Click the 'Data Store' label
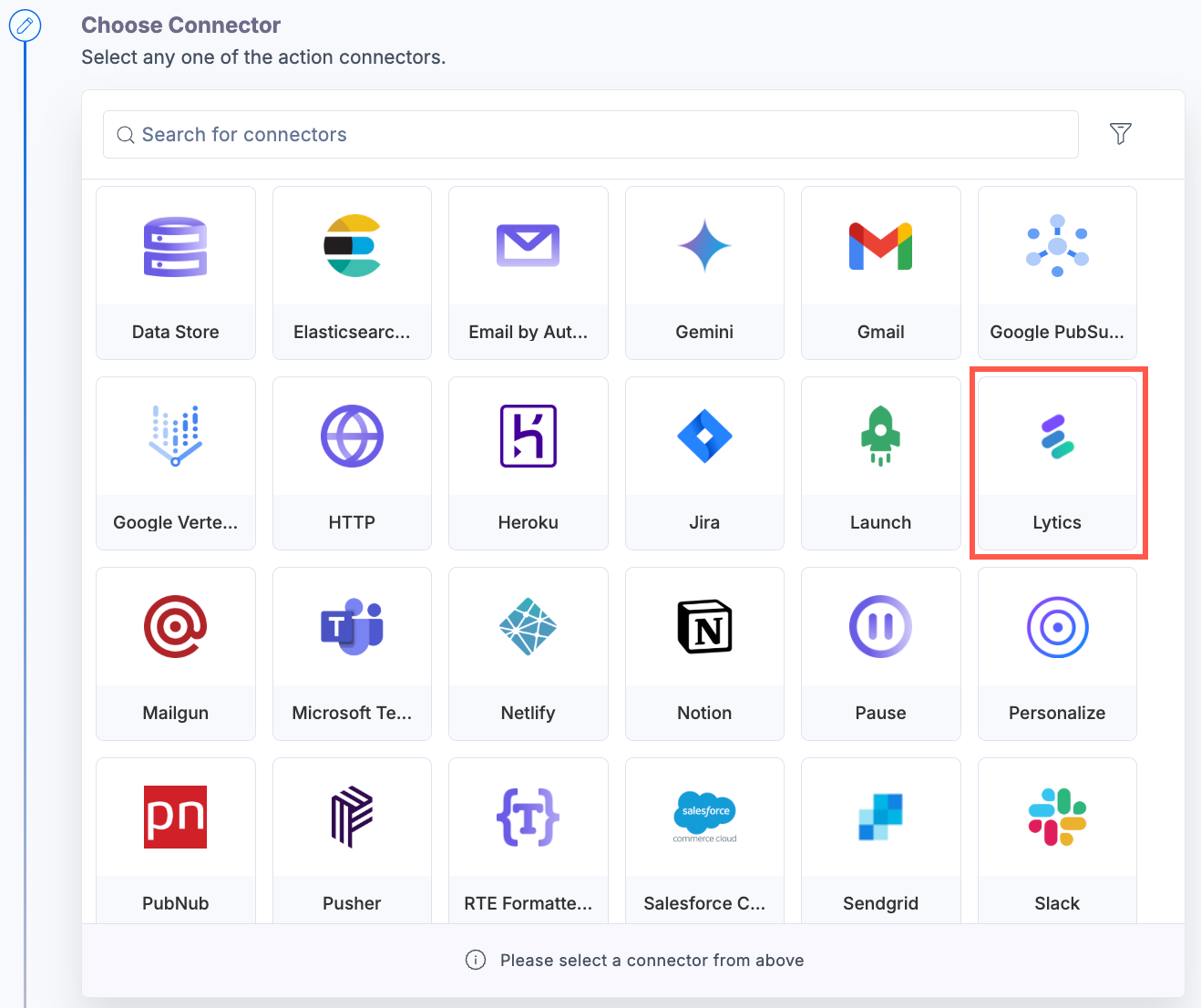The height and width of the screenshot is (1008, 1201). (176, 332)
